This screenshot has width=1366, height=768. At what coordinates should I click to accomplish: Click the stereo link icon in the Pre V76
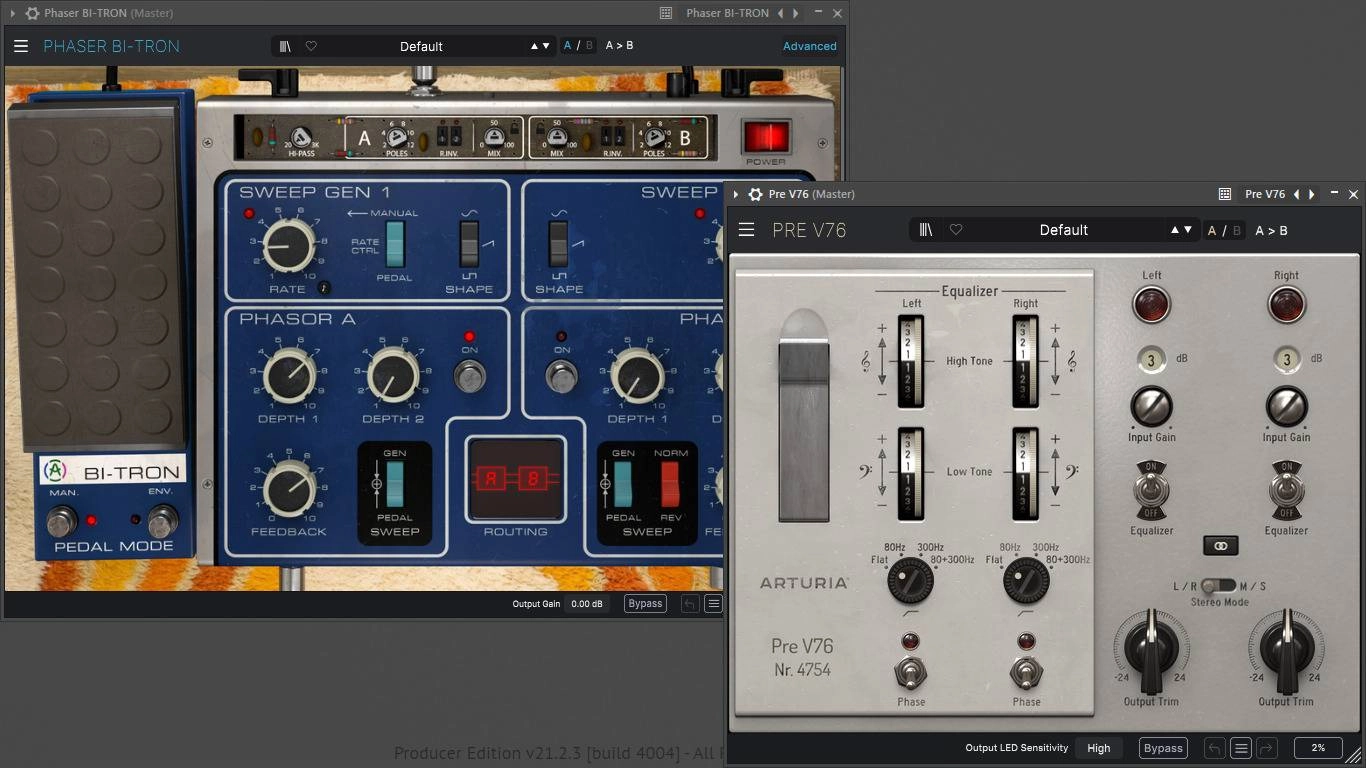pos(1220,546)
